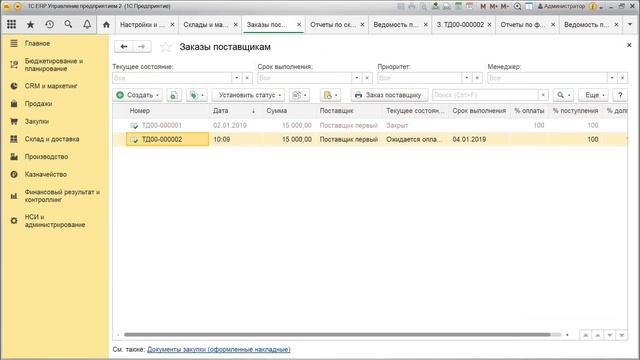Jump to last record using list arrow
The width and height of the screenshot is (640, 360).
coord(622,335)
